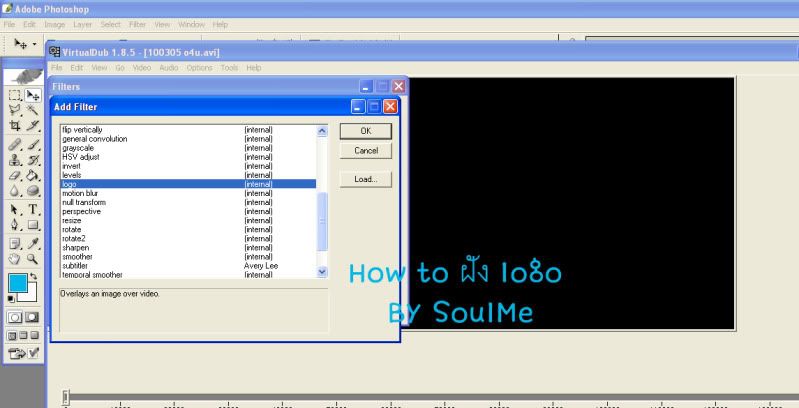This screenshot has width=799, height=408.
Task: Open the Move tool preset dropdown arrow
Action: pyautogui.click(x=35, y=44)
